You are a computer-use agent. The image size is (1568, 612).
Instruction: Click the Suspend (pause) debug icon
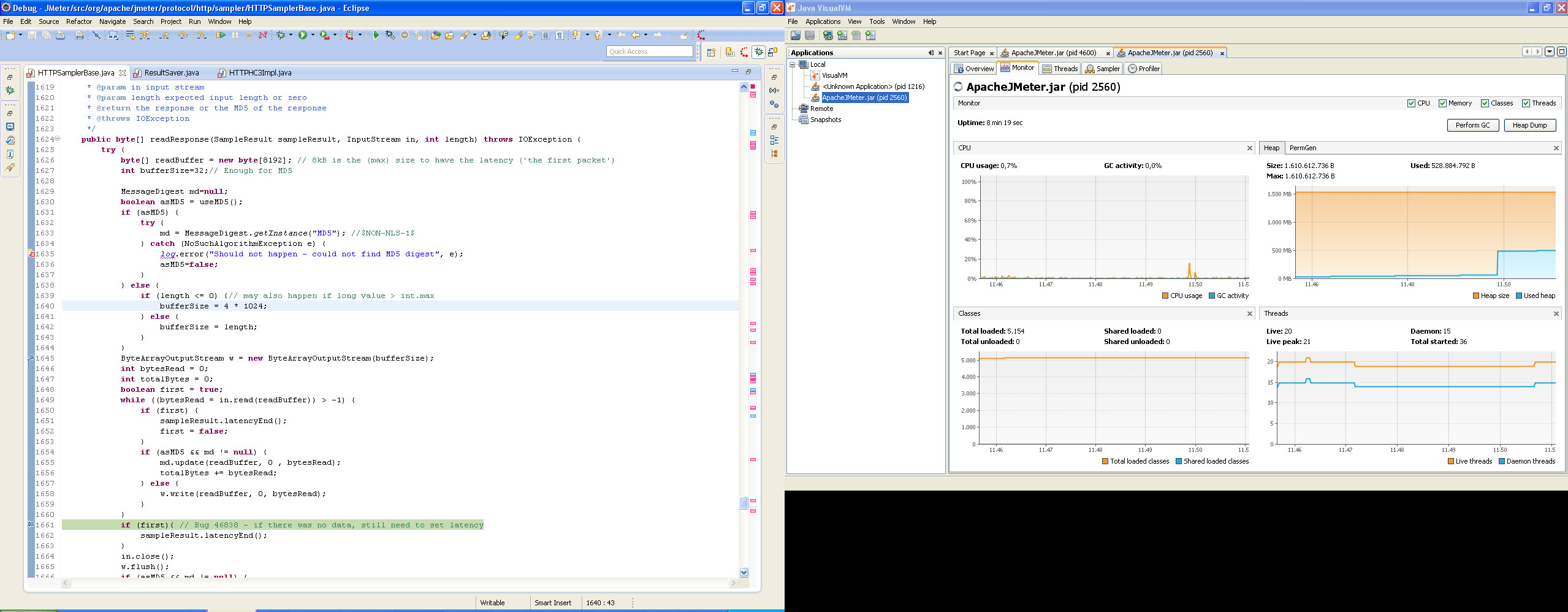[x=235, y=36]
